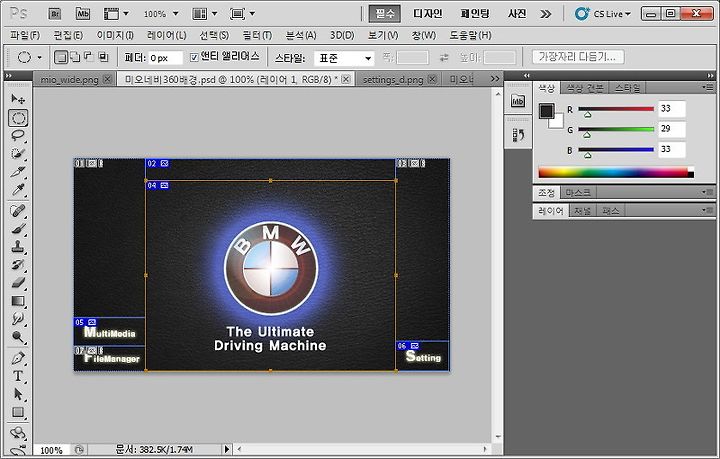The width and height of the screenshot is (720, 459).
Task: Open the History panel icon in dock
Action: 518,134
